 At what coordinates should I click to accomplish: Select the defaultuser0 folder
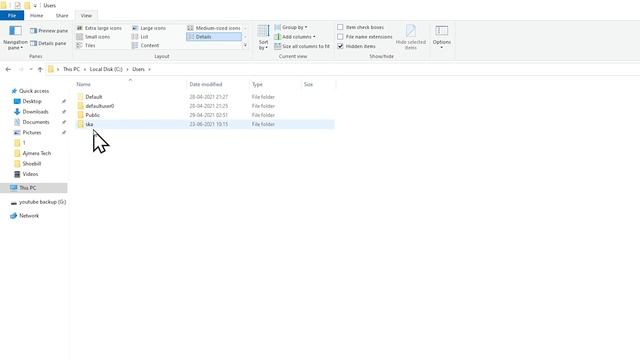[x=100, y=106]
